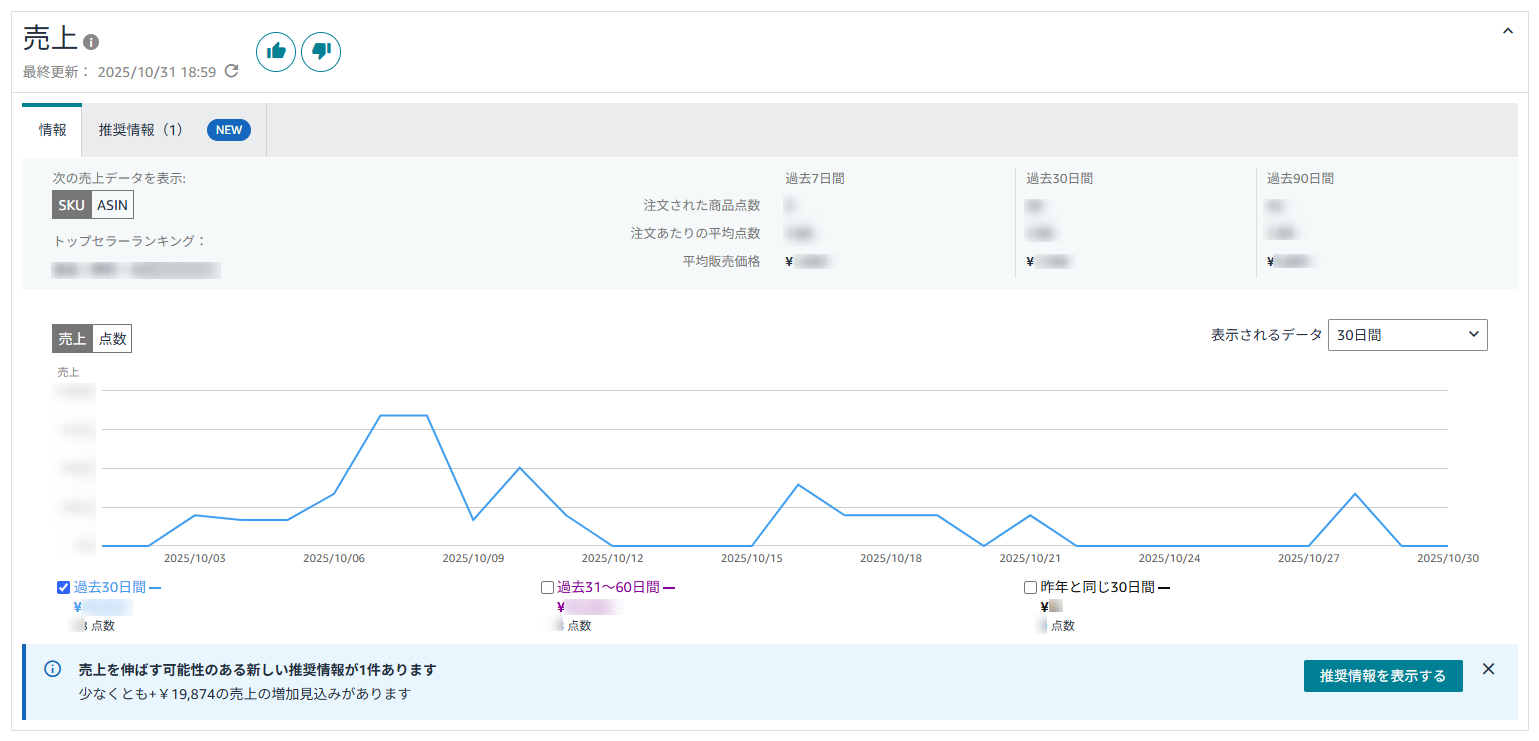
Task: Open the 表示されるデータ 30日間 dropdown
Action: coord(1407,336)
